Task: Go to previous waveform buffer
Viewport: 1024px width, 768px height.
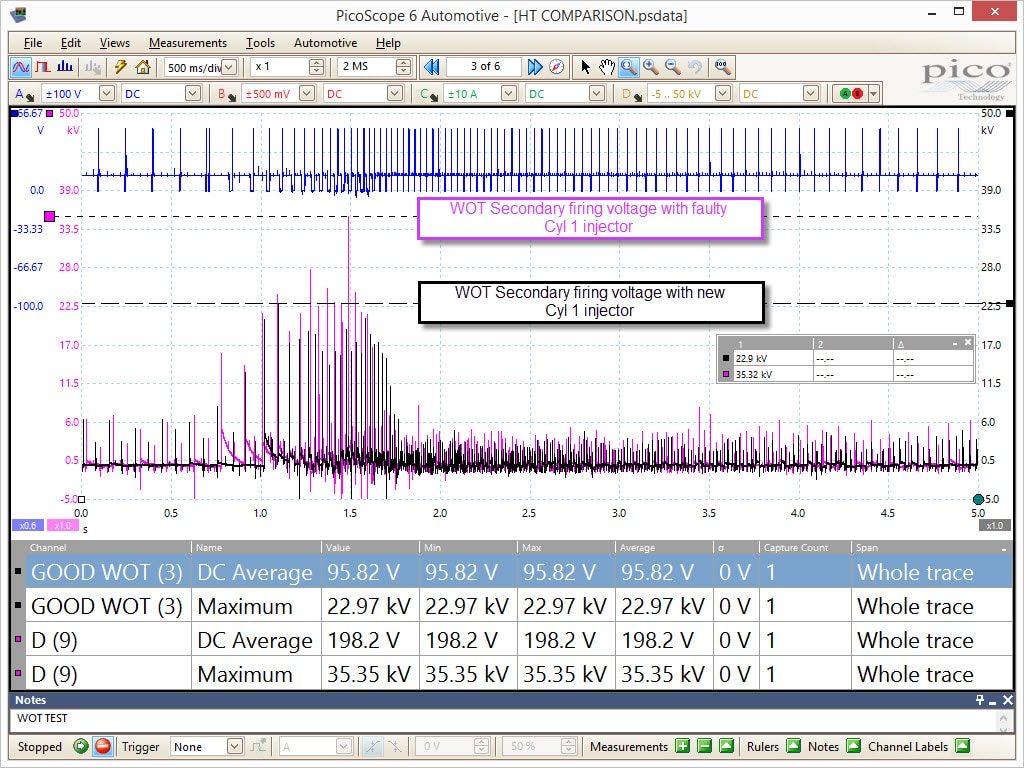Action: click(x=431, y=67)
